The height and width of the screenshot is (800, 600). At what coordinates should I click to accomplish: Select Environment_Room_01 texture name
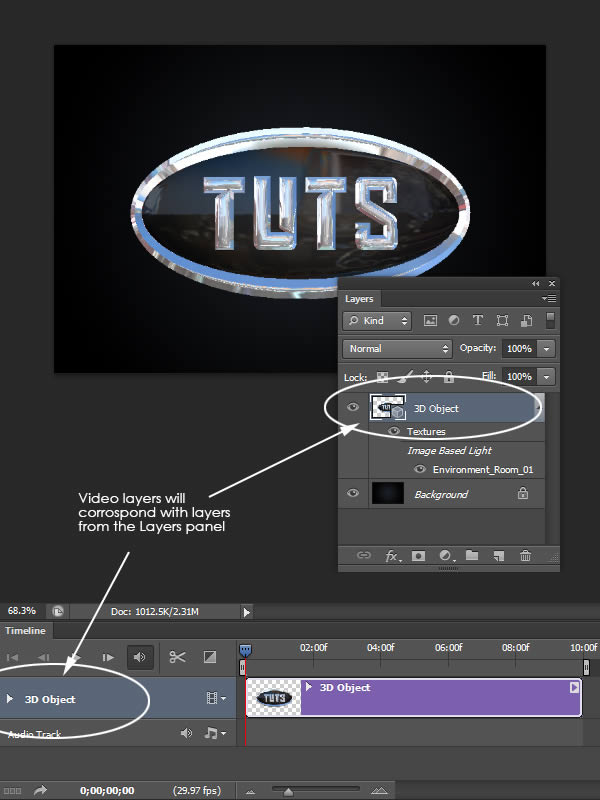[483, 469]
